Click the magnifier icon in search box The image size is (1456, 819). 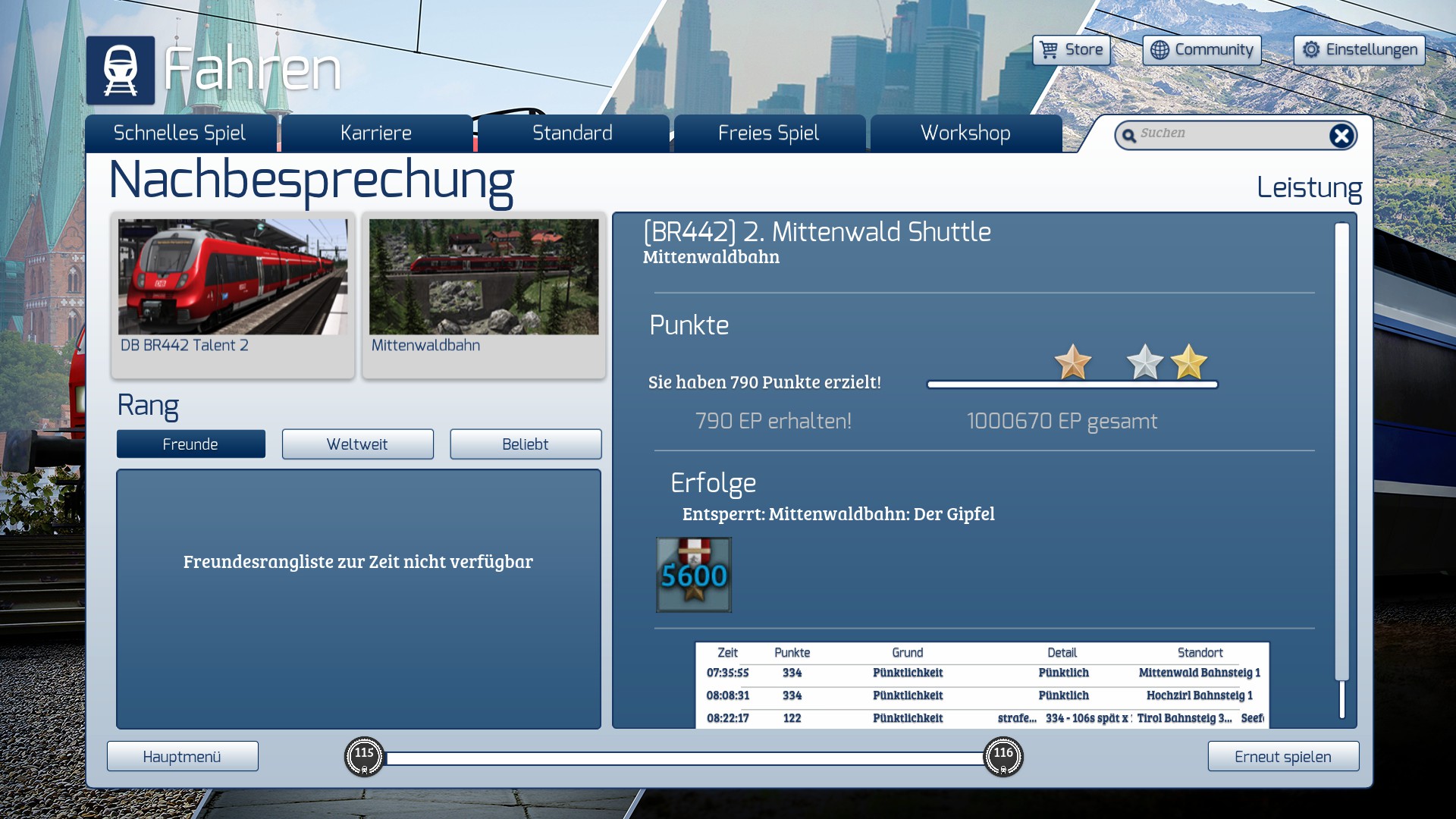pyautogui.click(x=1129, y=136)
